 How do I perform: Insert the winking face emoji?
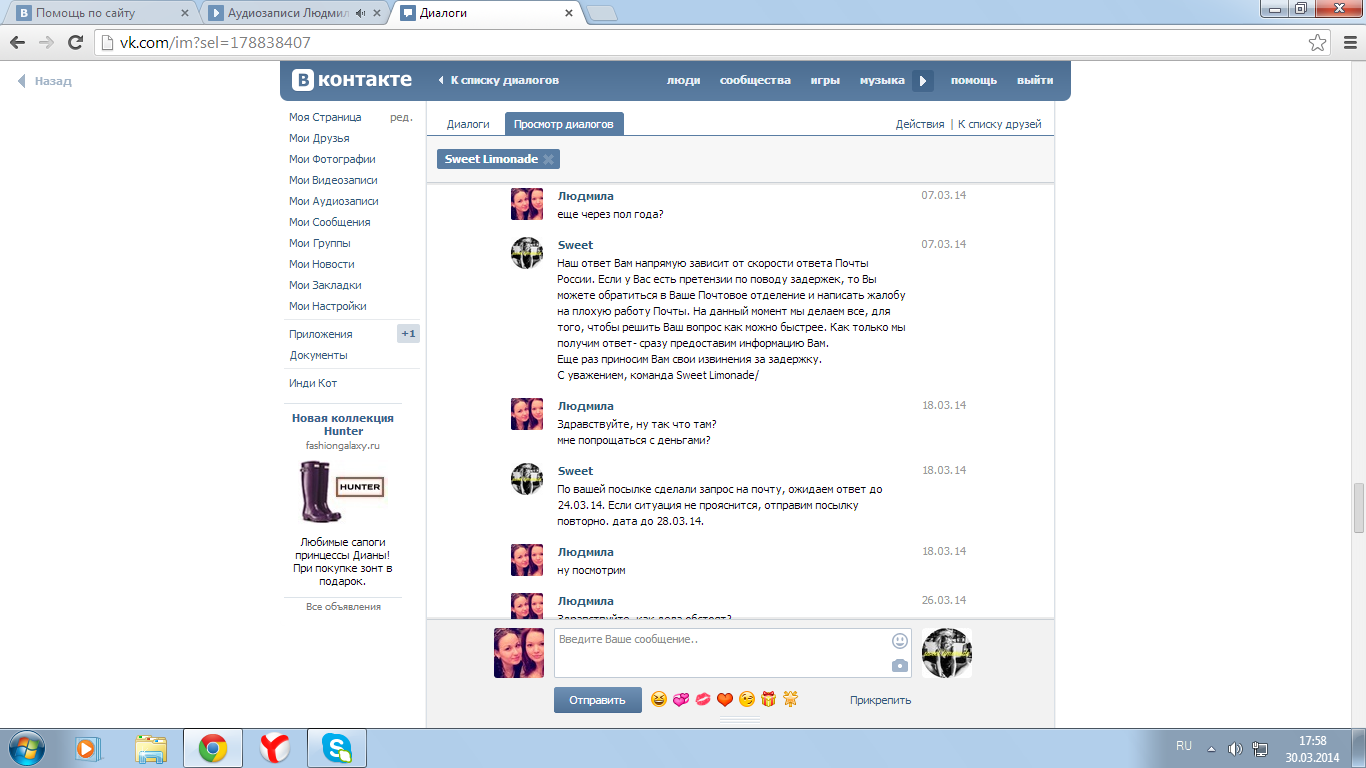747,699
